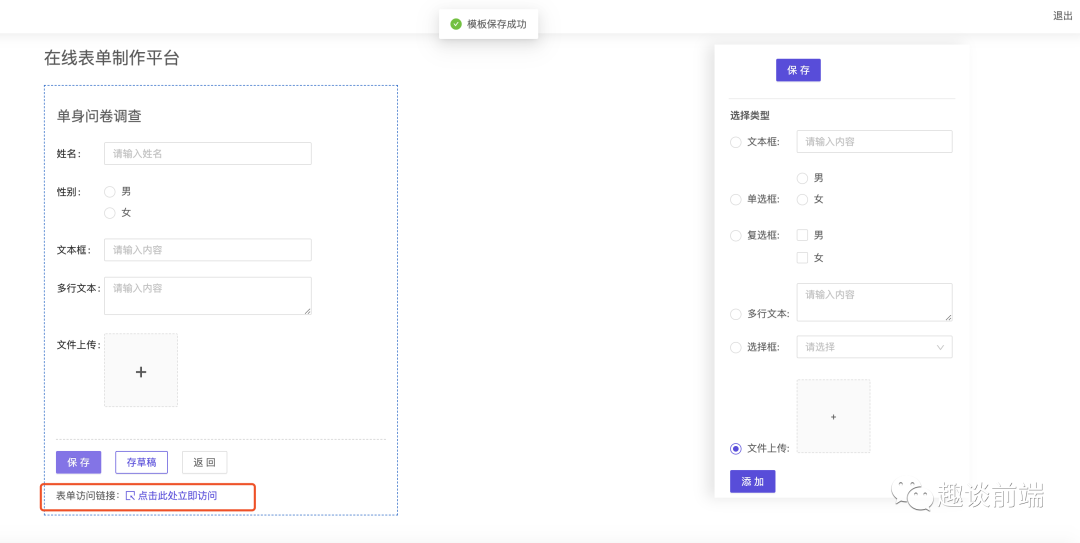The height and width of the screenshot is (543, 1080).
Task: Click the form's 保存 button at bottom
Action: pos(79,462)
